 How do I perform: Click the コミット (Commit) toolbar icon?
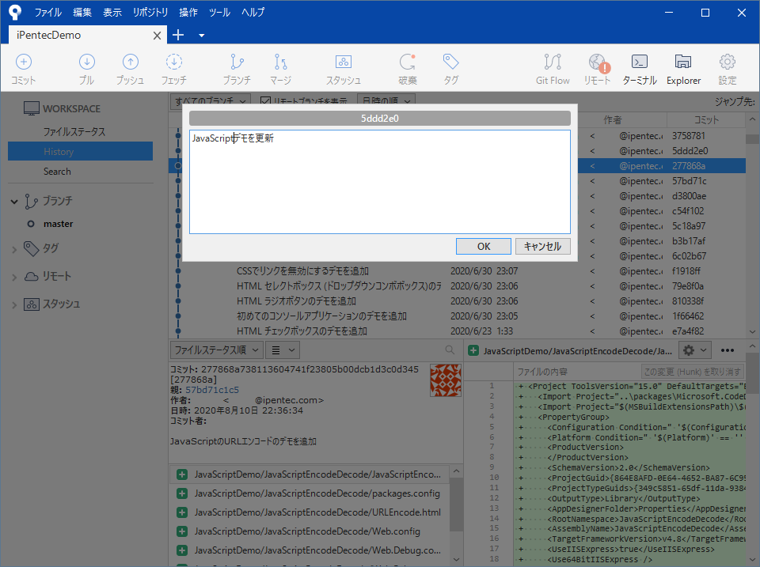point(23,69)
